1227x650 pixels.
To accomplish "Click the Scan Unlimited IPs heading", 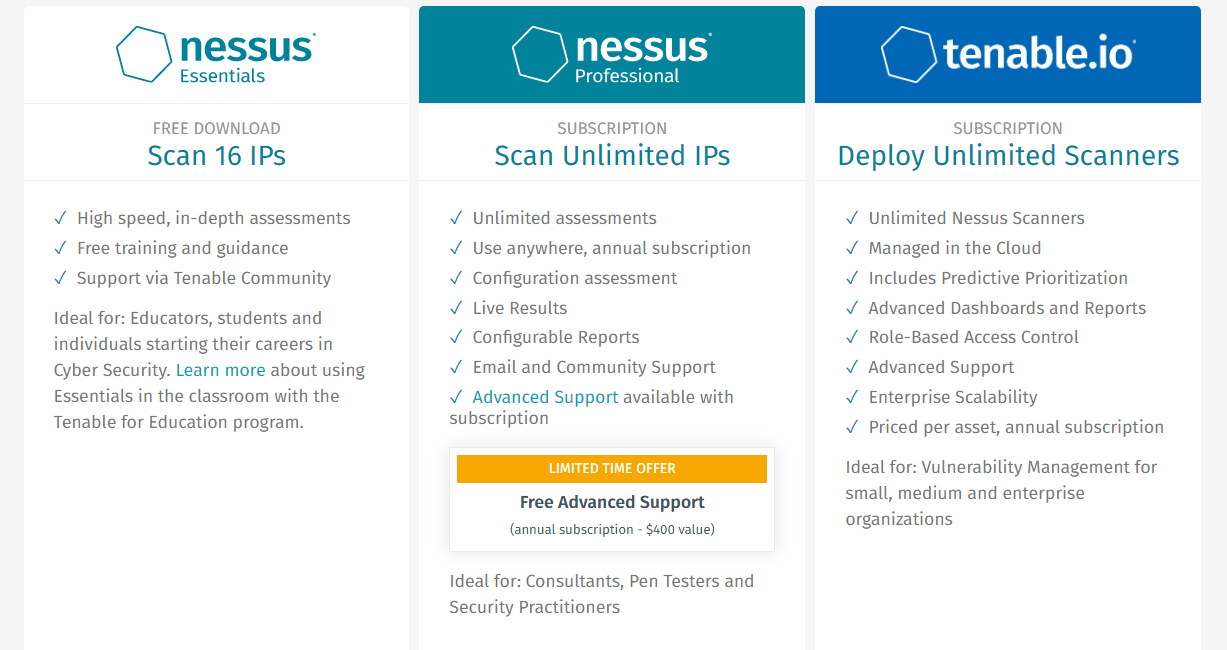I will coord(612,156).
